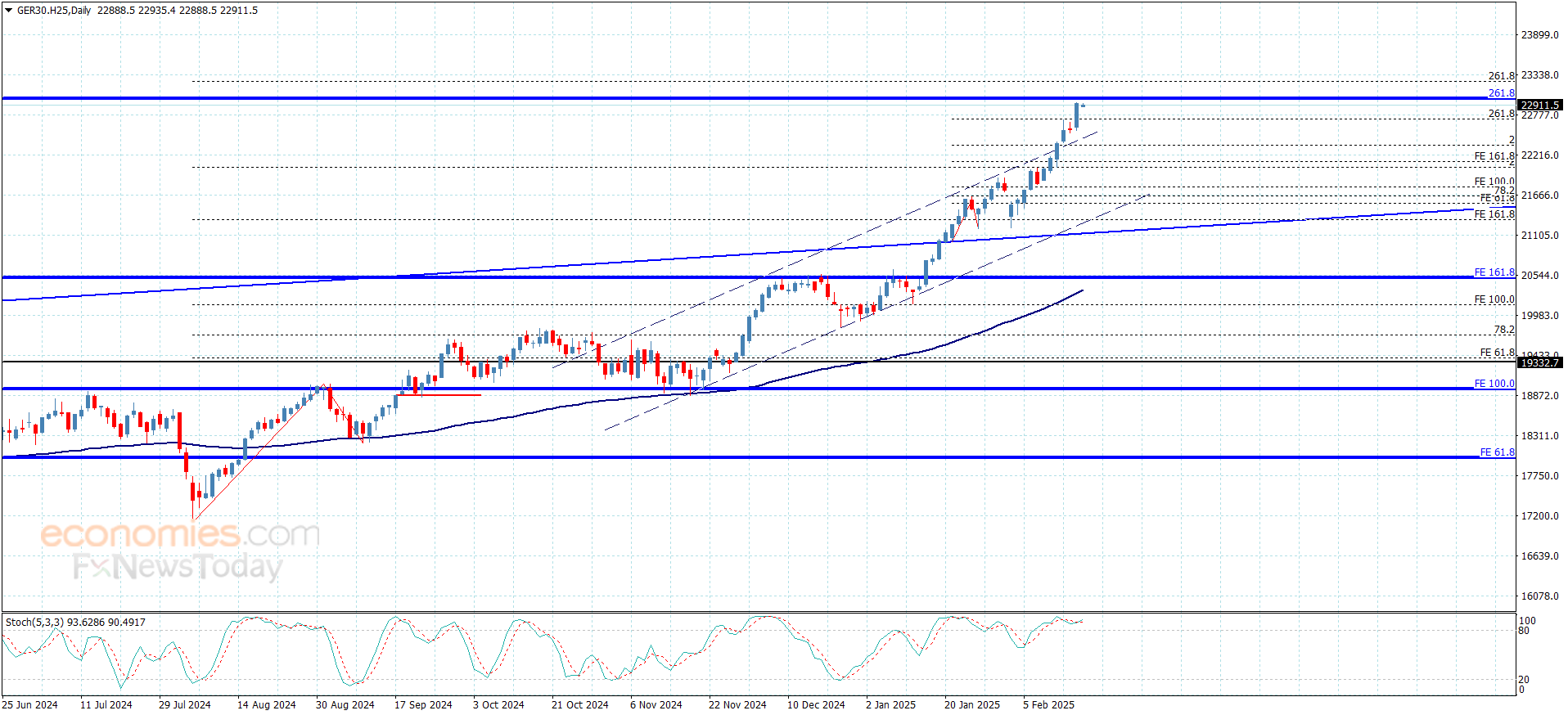Screen dimensions: 1568x715
Task: Click the 18311.0 price axis label
Action: pyautogui.click(x=1539, y=436)
